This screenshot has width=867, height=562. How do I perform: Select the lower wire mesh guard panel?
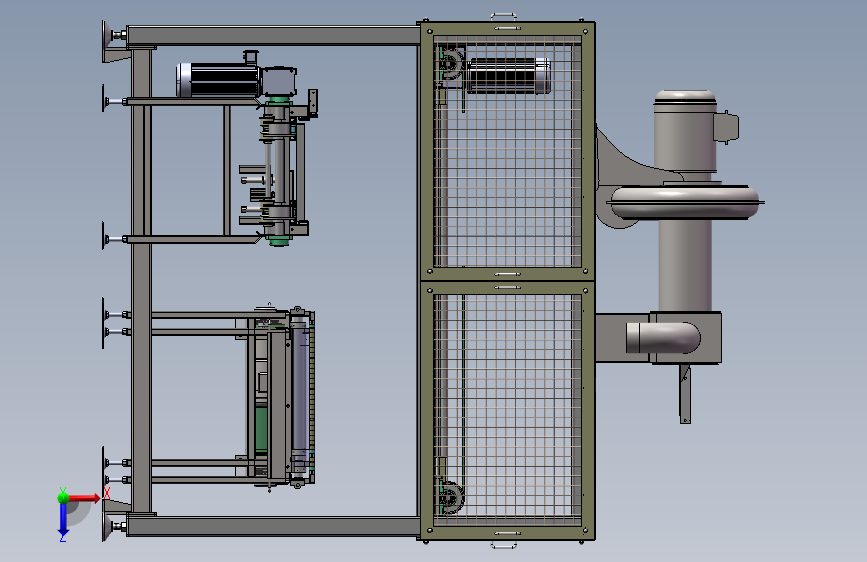[508, 409]
